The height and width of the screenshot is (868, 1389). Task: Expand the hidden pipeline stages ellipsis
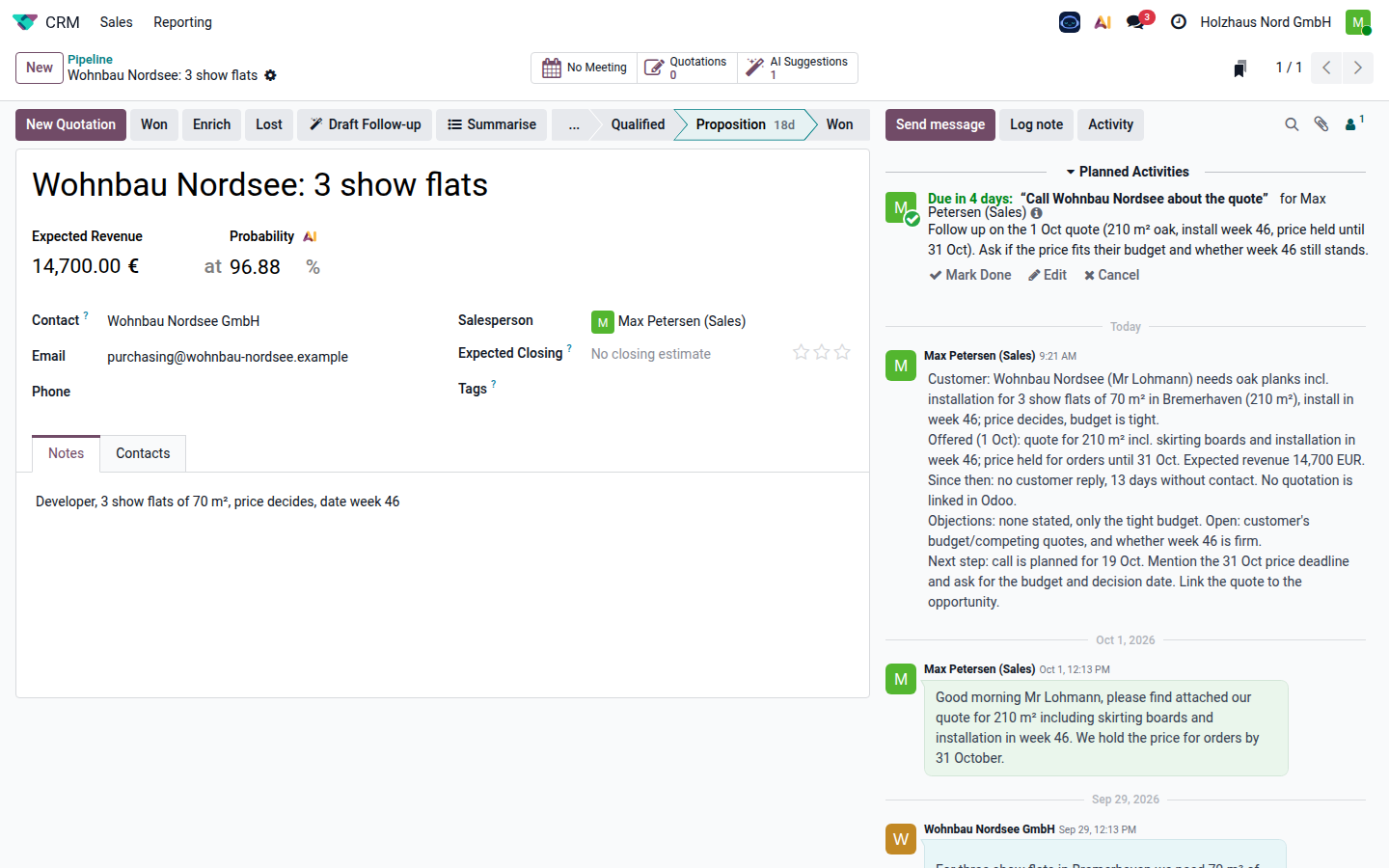click(x=574, y=124)
